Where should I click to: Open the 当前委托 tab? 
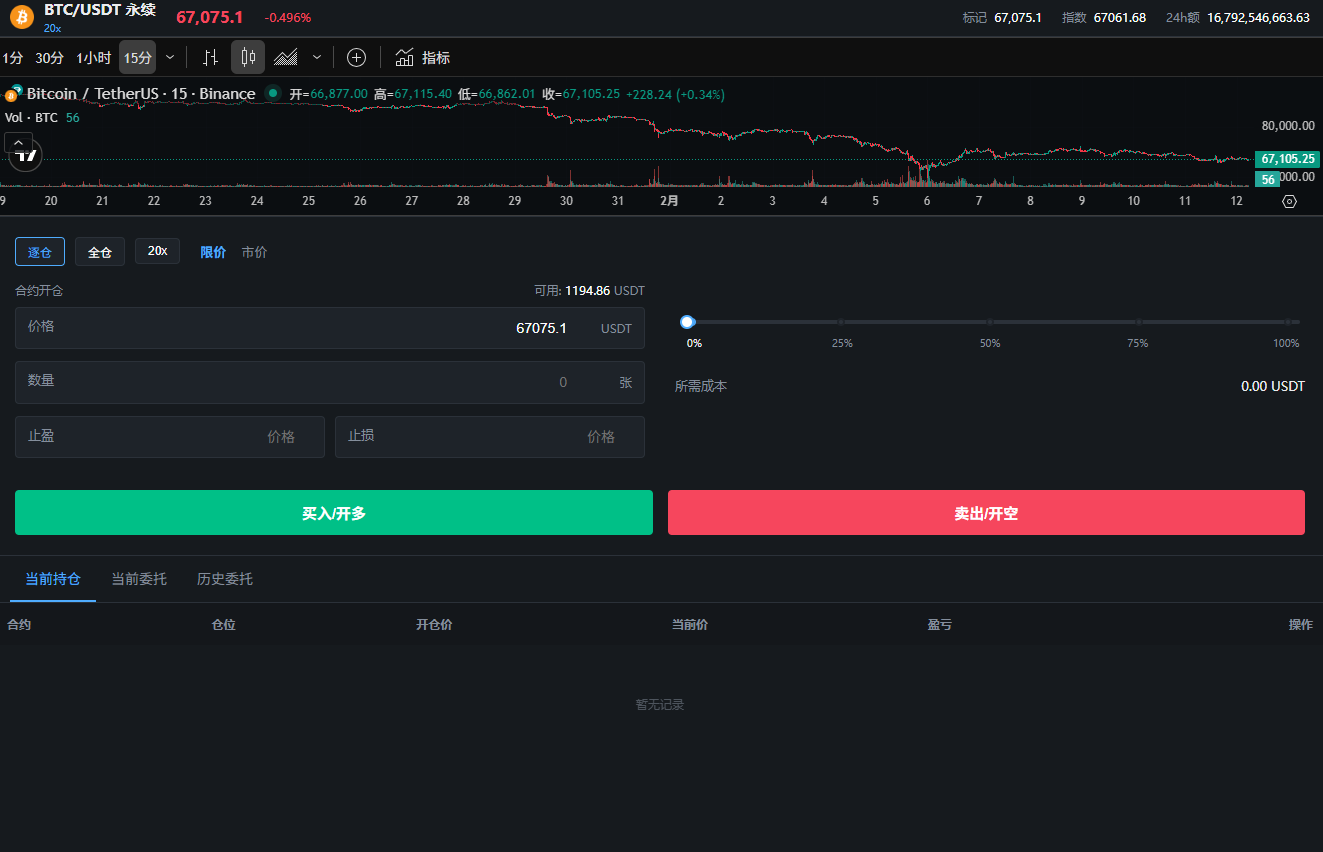[x=139, y=579]
